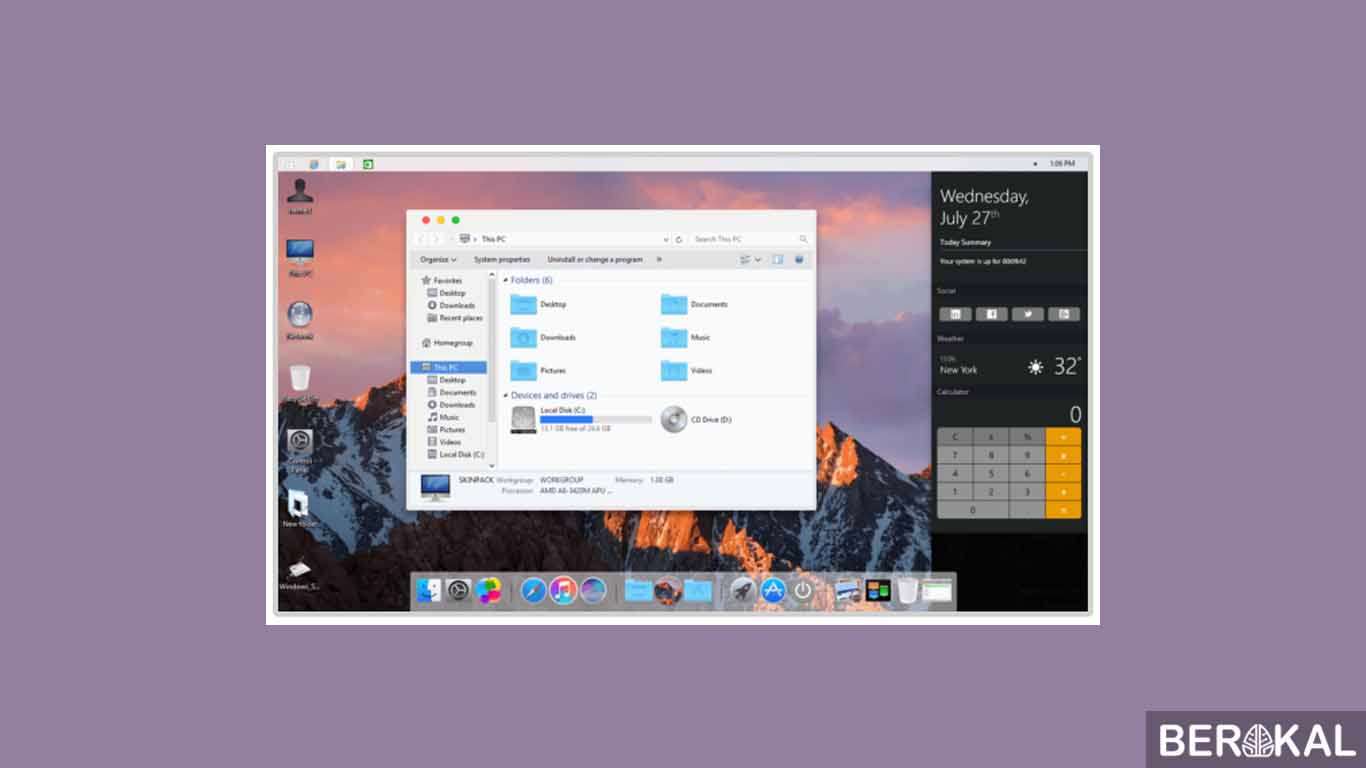Open iTunes from the dock
This screenshot has height=768, width=1366.
562,590
